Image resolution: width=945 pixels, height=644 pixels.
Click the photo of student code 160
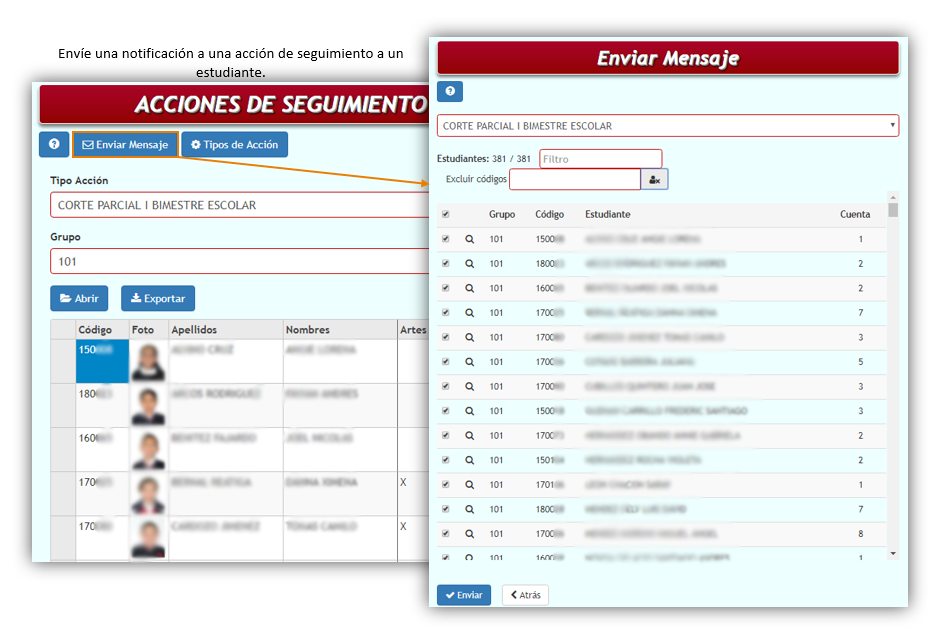coord(148,450)
